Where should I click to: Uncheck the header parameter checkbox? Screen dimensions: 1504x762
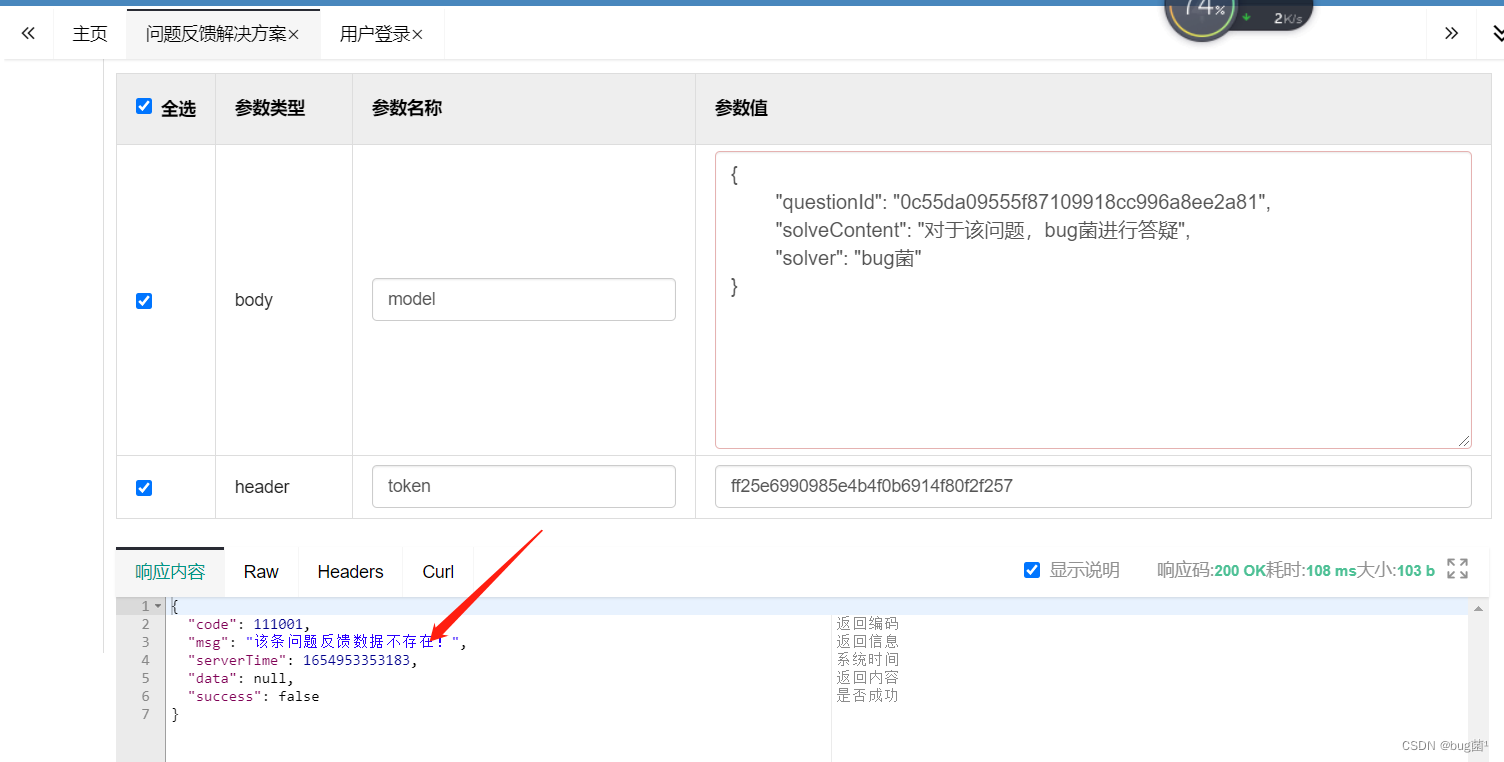tap(144, 488)
